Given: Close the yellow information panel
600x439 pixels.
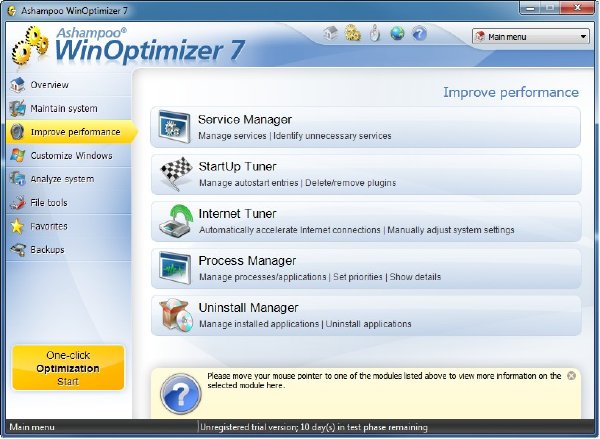Looking at the screenshot, I should (x=571, y=376).
